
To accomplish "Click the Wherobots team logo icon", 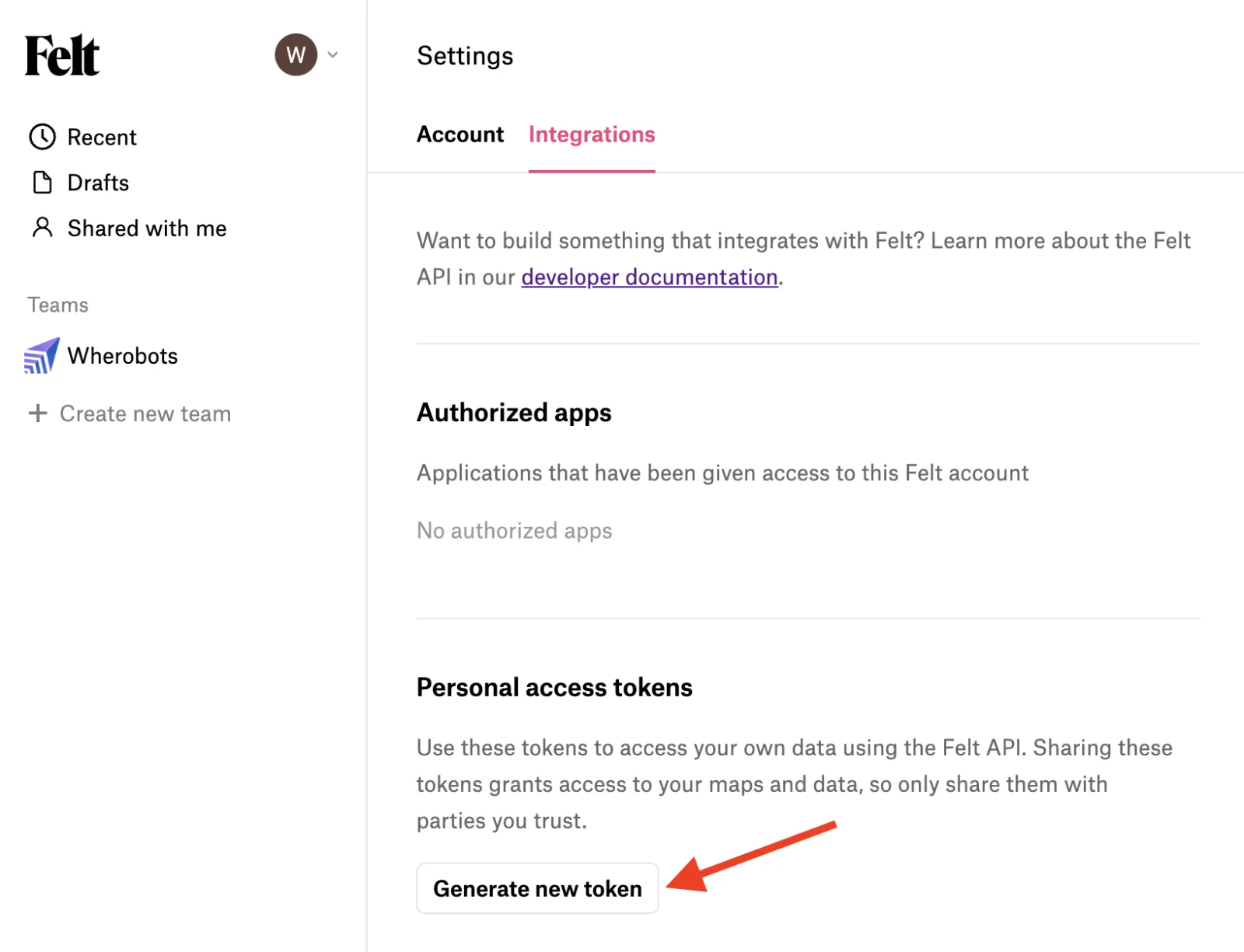I will pyautogui.click(x=41, y=356).
